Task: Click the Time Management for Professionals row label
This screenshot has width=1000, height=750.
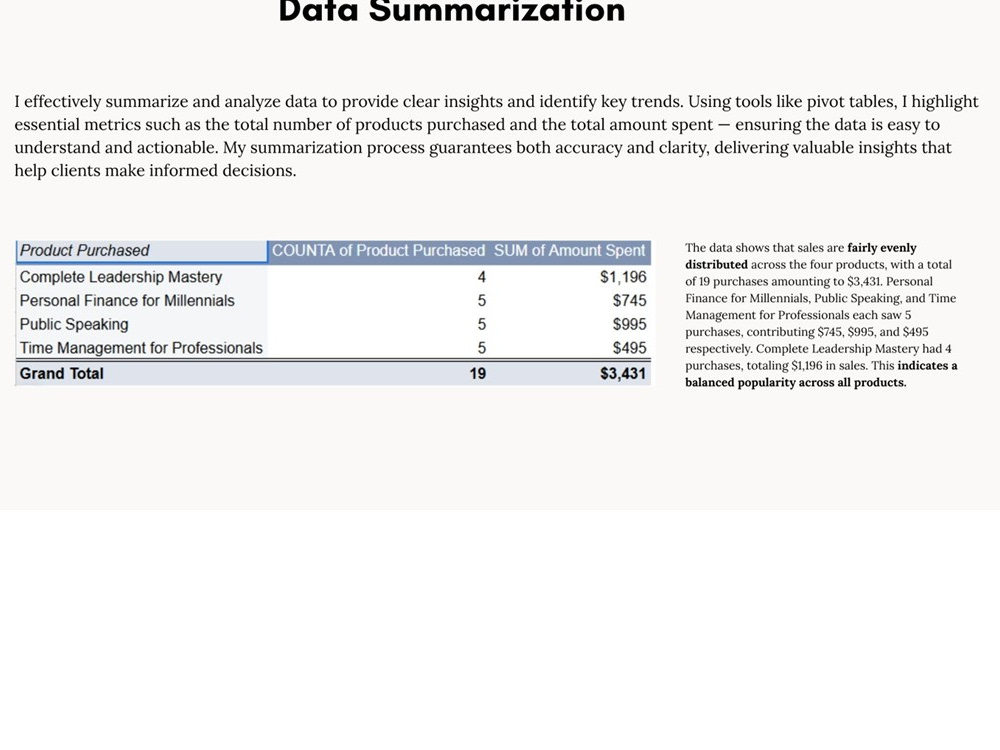Action: (x=141, y=348)
